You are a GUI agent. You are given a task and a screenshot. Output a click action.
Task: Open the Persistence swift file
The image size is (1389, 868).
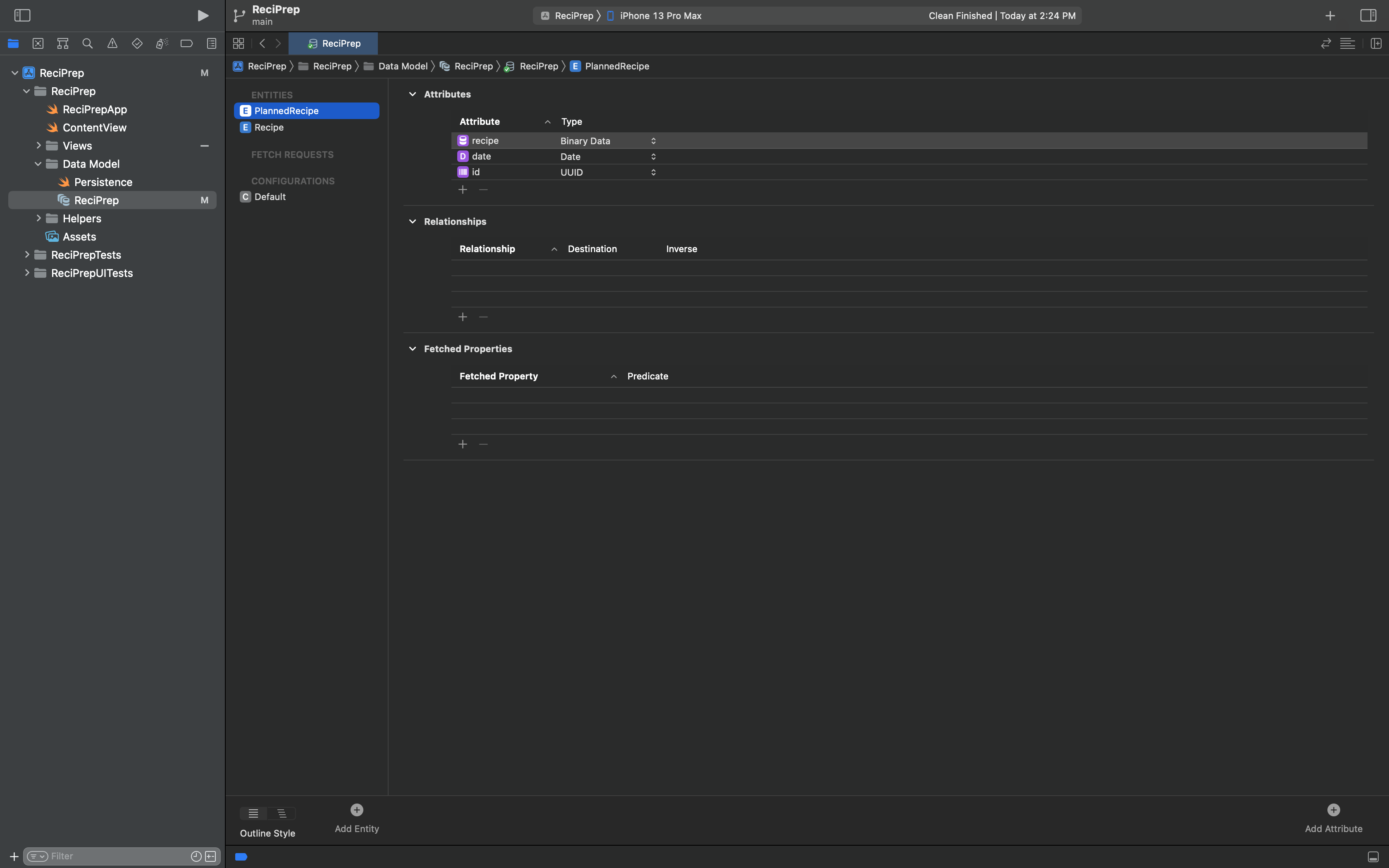tap(103, 182)
